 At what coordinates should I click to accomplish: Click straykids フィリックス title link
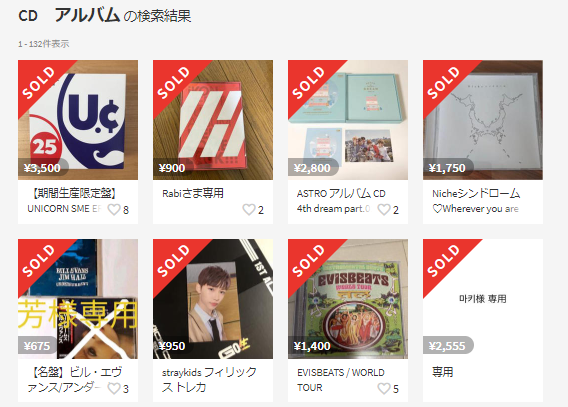[209, 379]
